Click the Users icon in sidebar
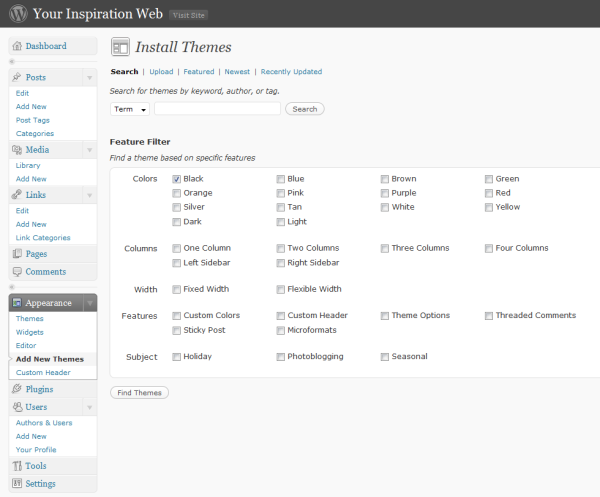 click(x=18, y=407)
